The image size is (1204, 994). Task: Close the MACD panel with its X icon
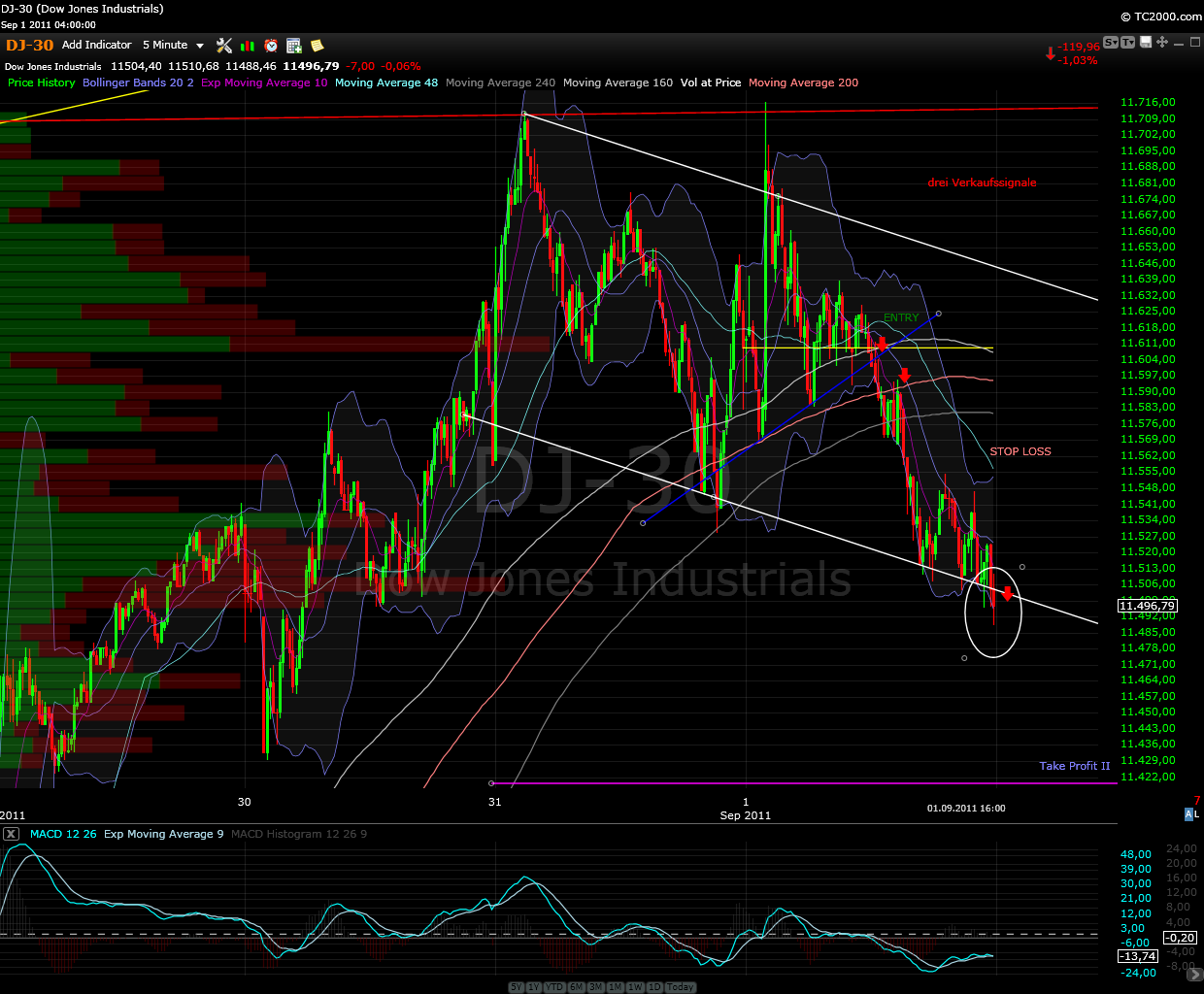tap(12, 834)
